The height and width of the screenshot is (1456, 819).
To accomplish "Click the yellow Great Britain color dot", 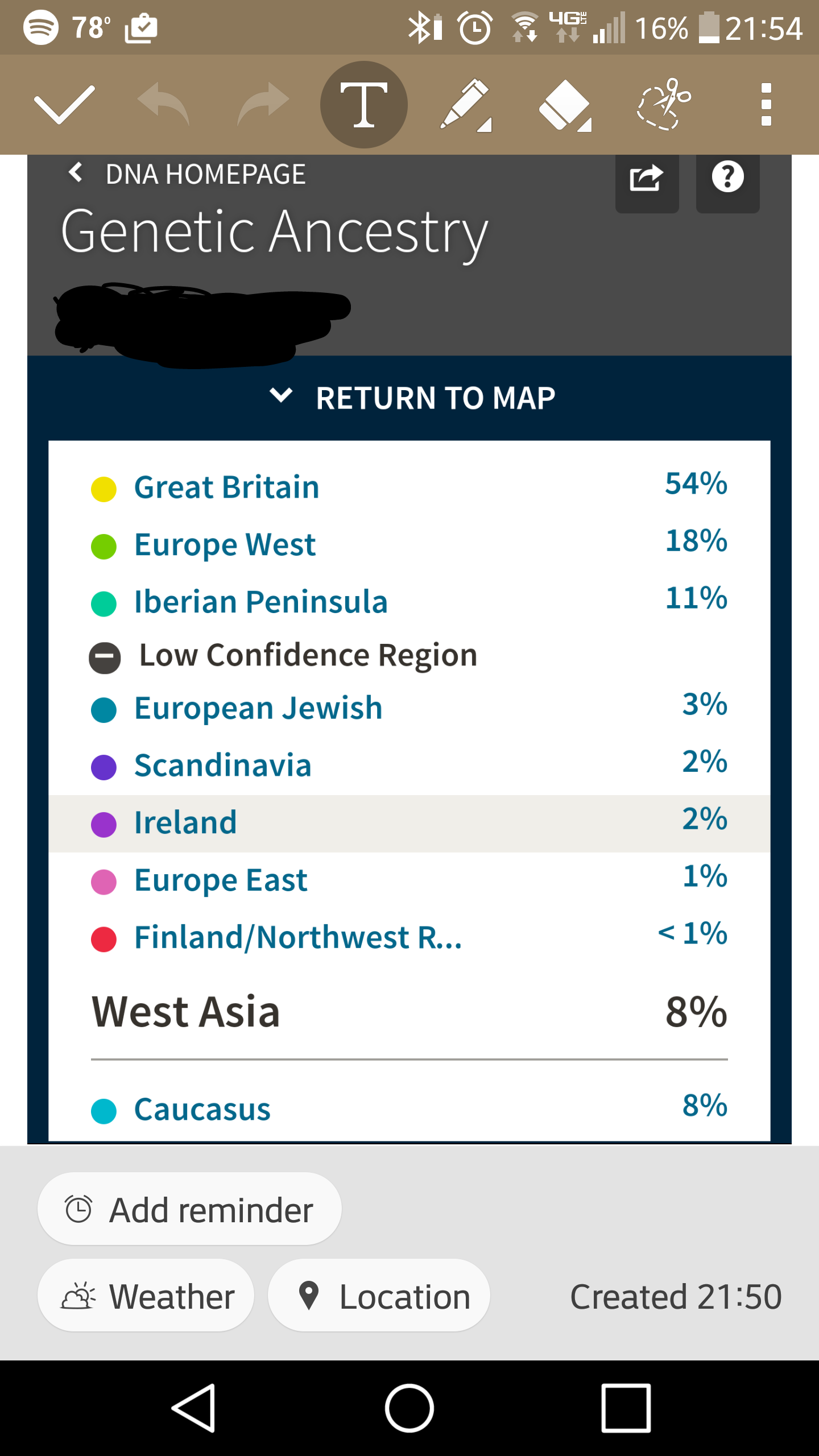I will click(104, 489).
